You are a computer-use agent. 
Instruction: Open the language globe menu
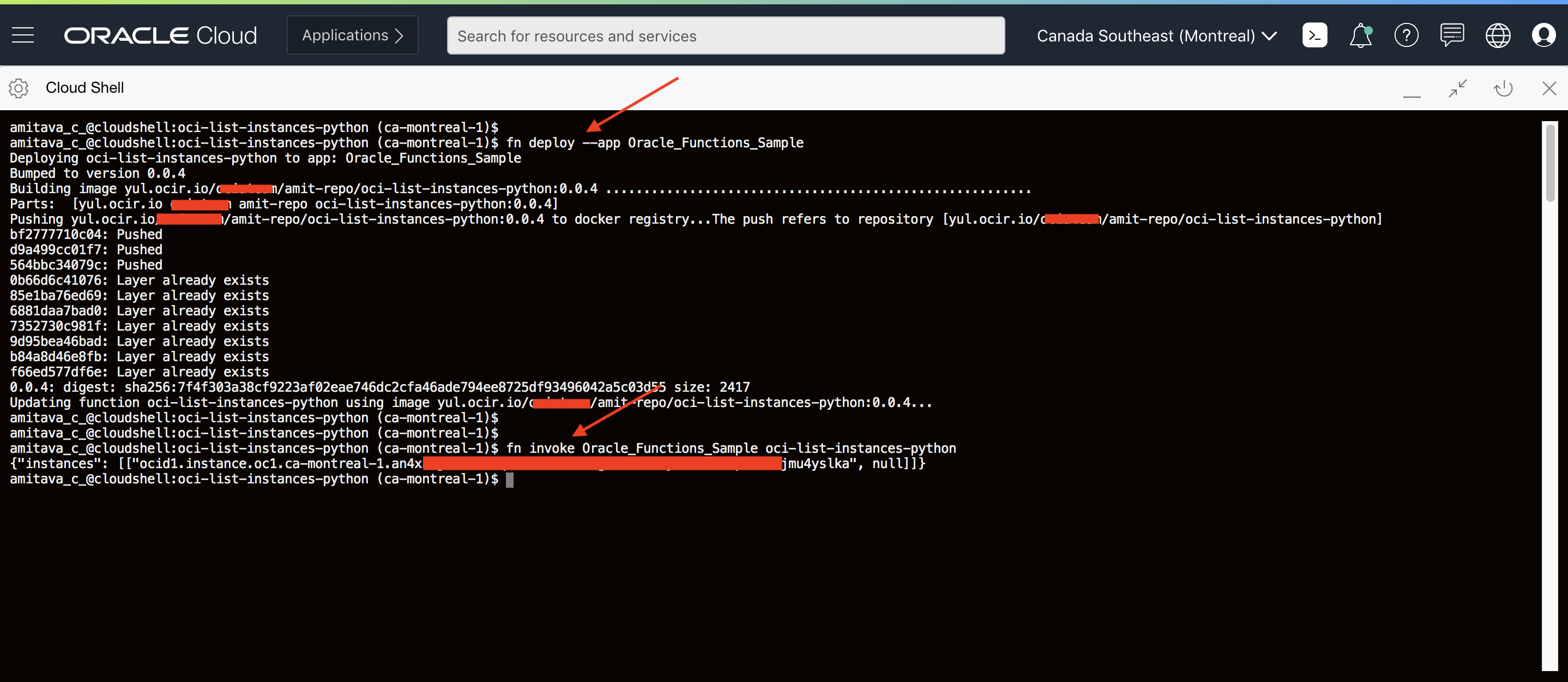pyautogui.click(x=1497, y=35)
